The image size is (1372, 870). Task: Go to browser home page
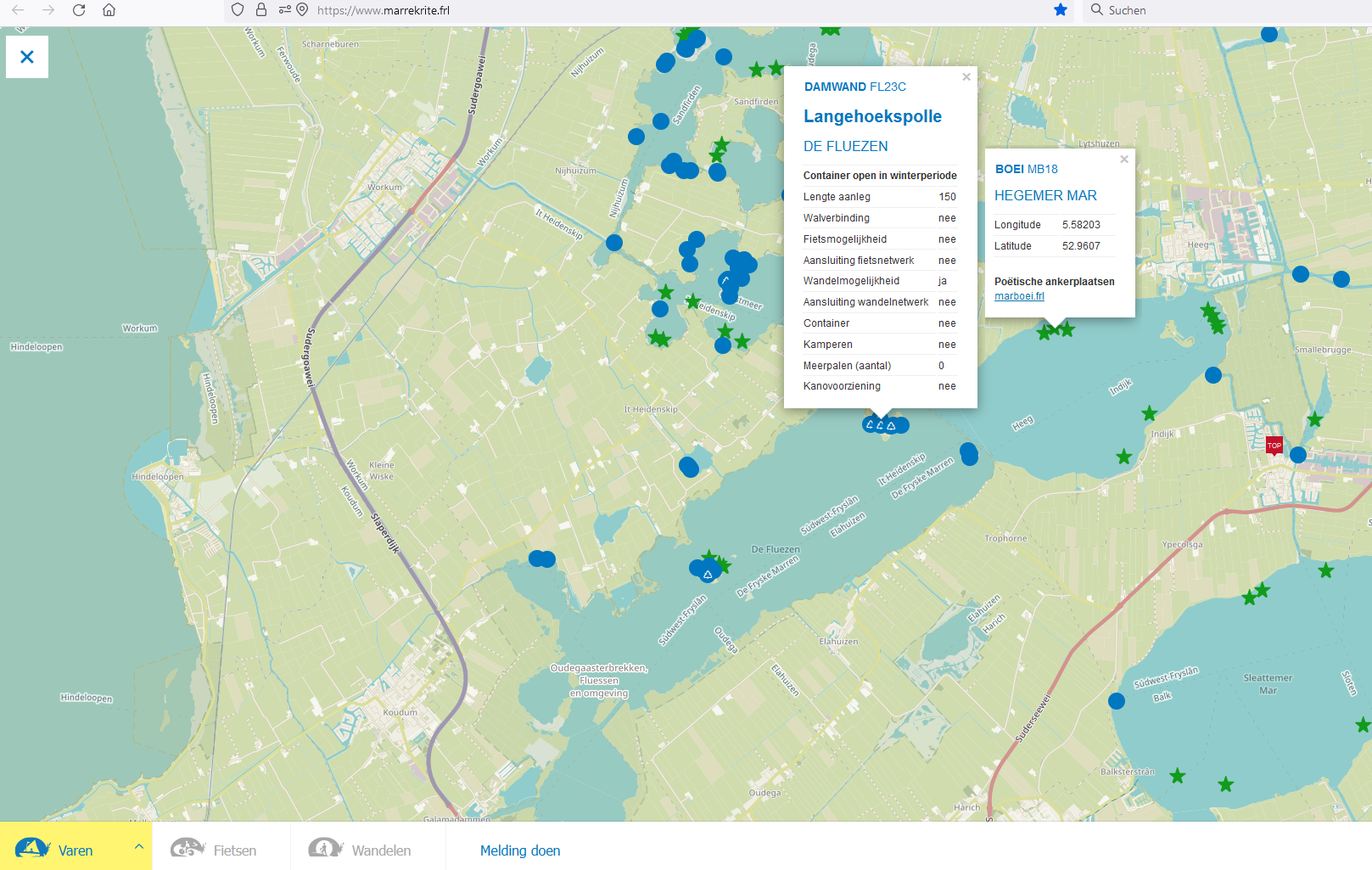click(109, 10)
